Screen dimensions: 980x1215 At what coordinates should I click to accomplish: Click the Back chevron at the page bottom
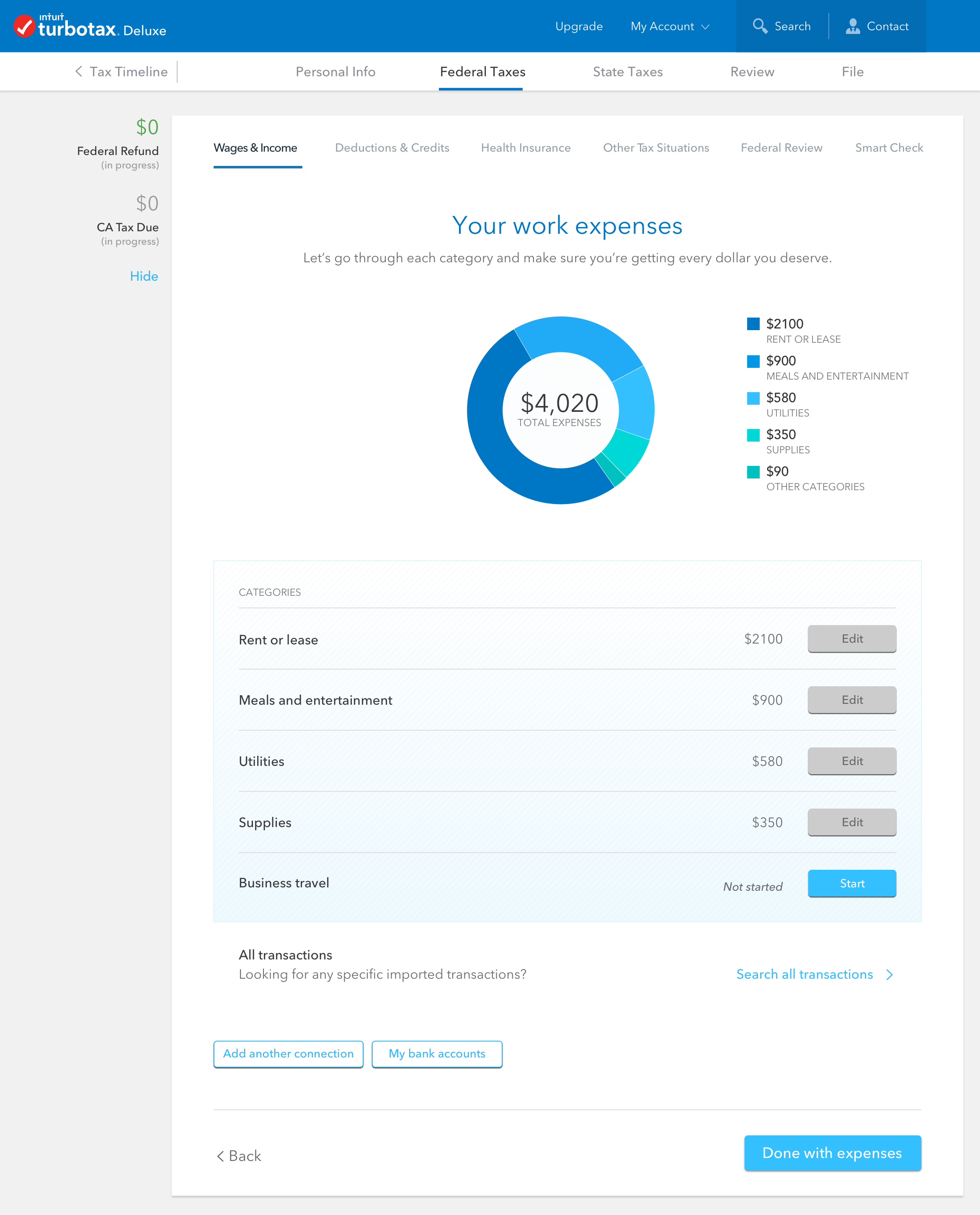(x=221, y=1156)
